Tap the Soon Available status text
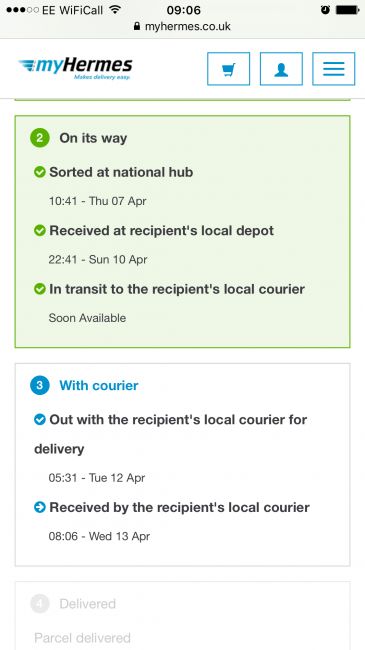 (x=87, y=318)
